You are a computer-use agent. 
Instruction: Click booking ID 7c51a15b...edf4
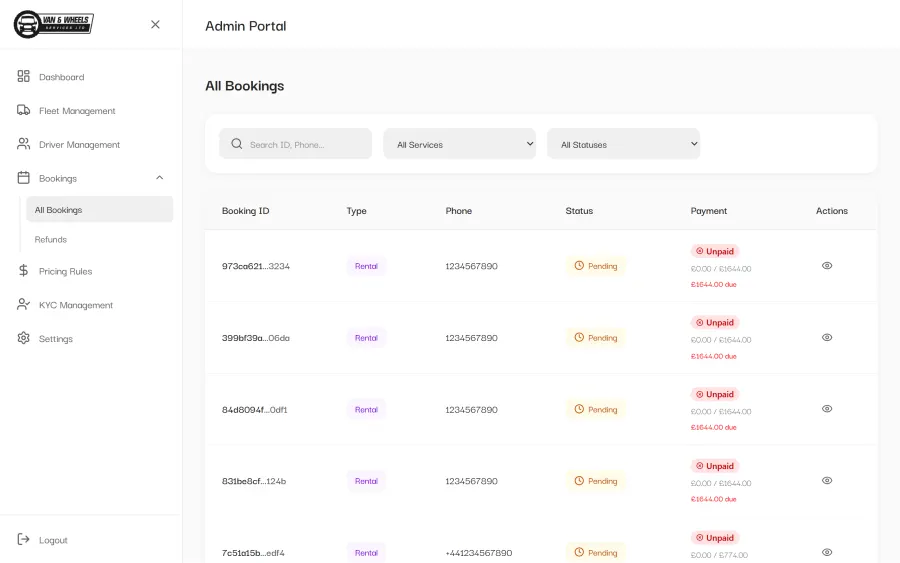[x=253, y=553]
